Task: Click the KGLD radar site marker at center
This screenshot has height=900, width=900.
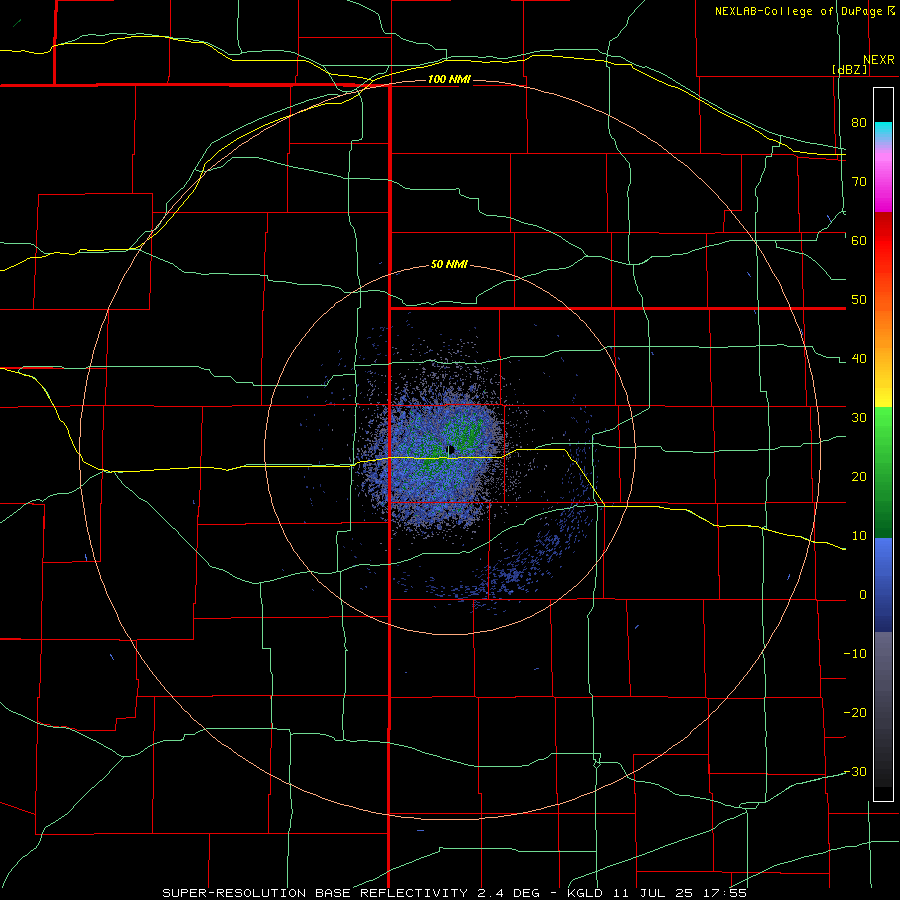Action: (x=451, y=450)
